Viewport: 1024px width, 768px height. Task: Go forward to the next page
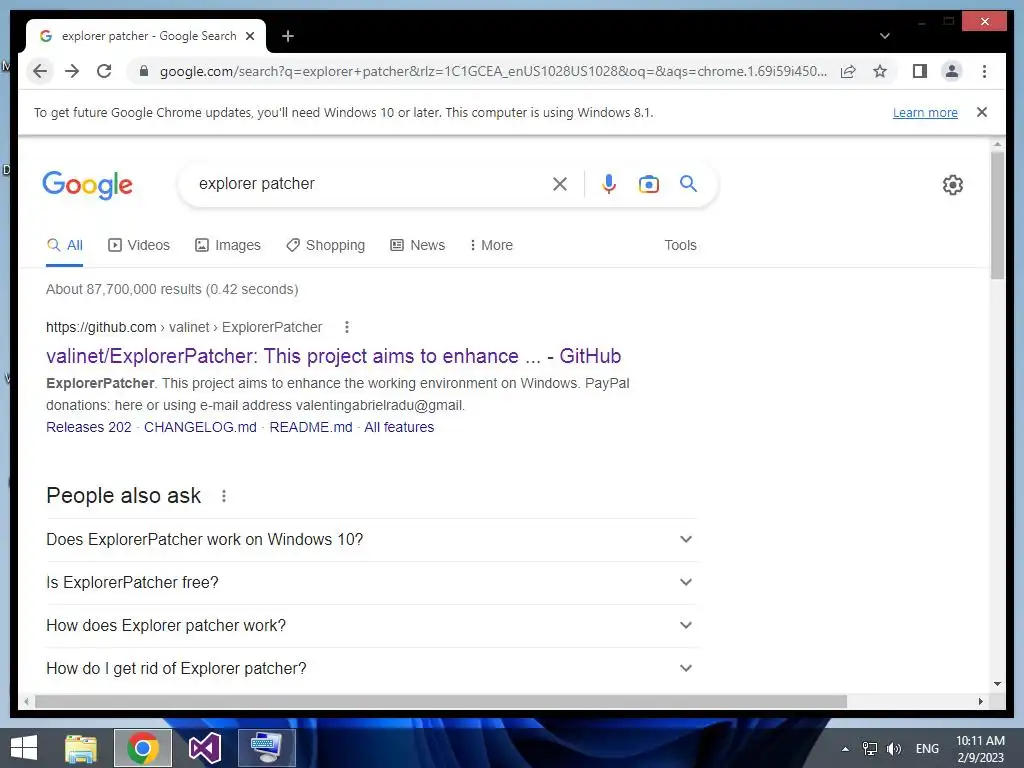tap(72, 71)
